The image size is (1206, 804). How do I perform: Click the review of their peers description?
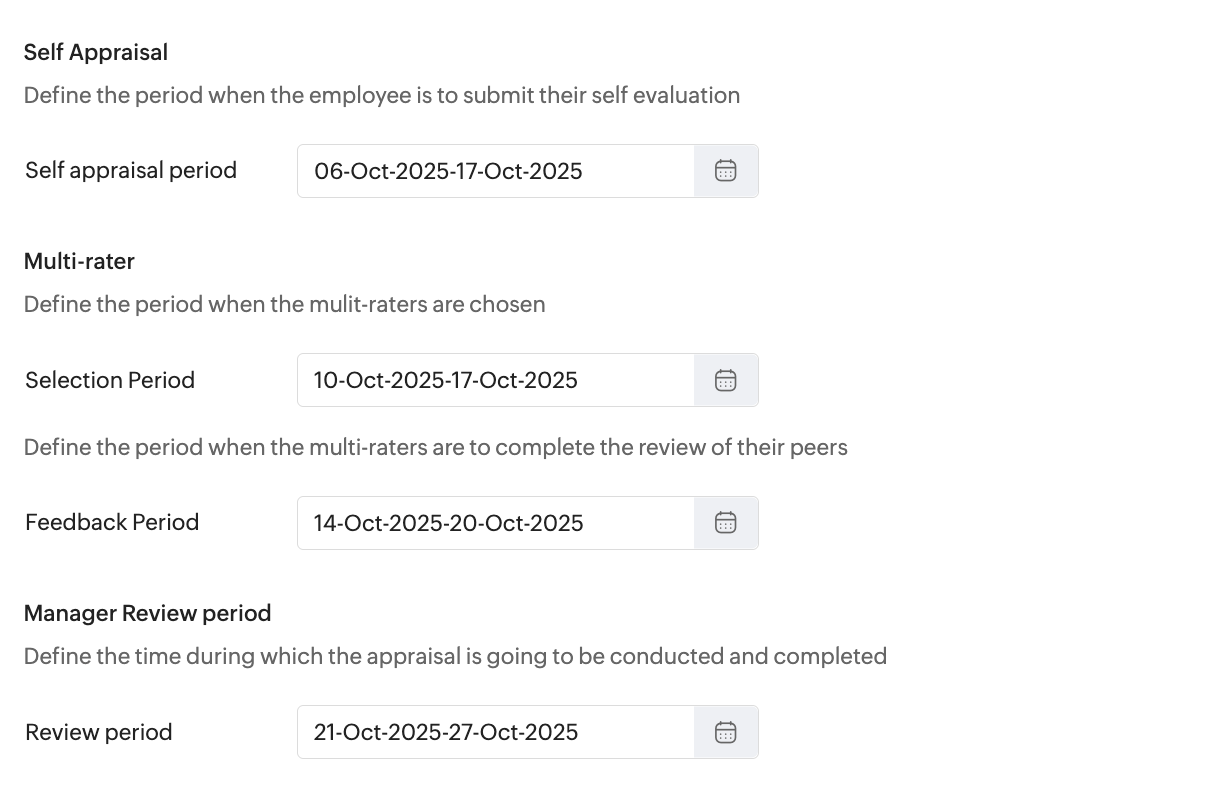[x=436, y=446]
